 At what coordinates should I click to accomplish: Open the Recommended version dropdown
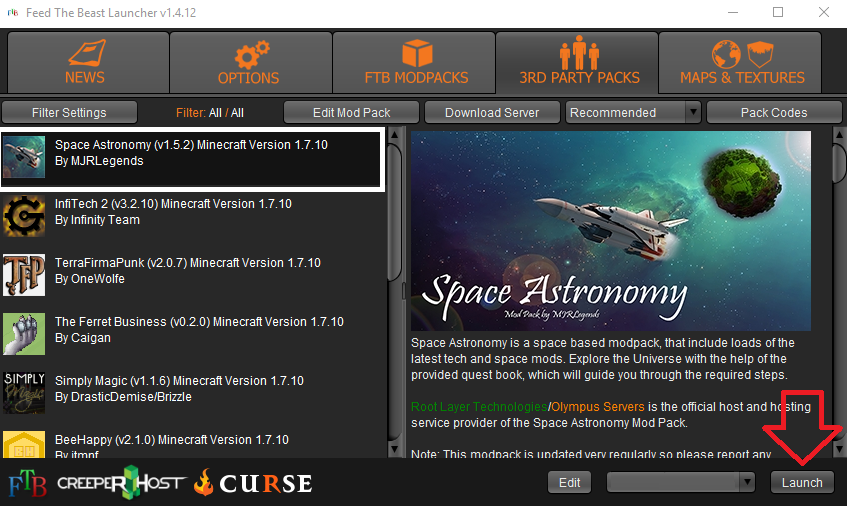tap(633, 112)
